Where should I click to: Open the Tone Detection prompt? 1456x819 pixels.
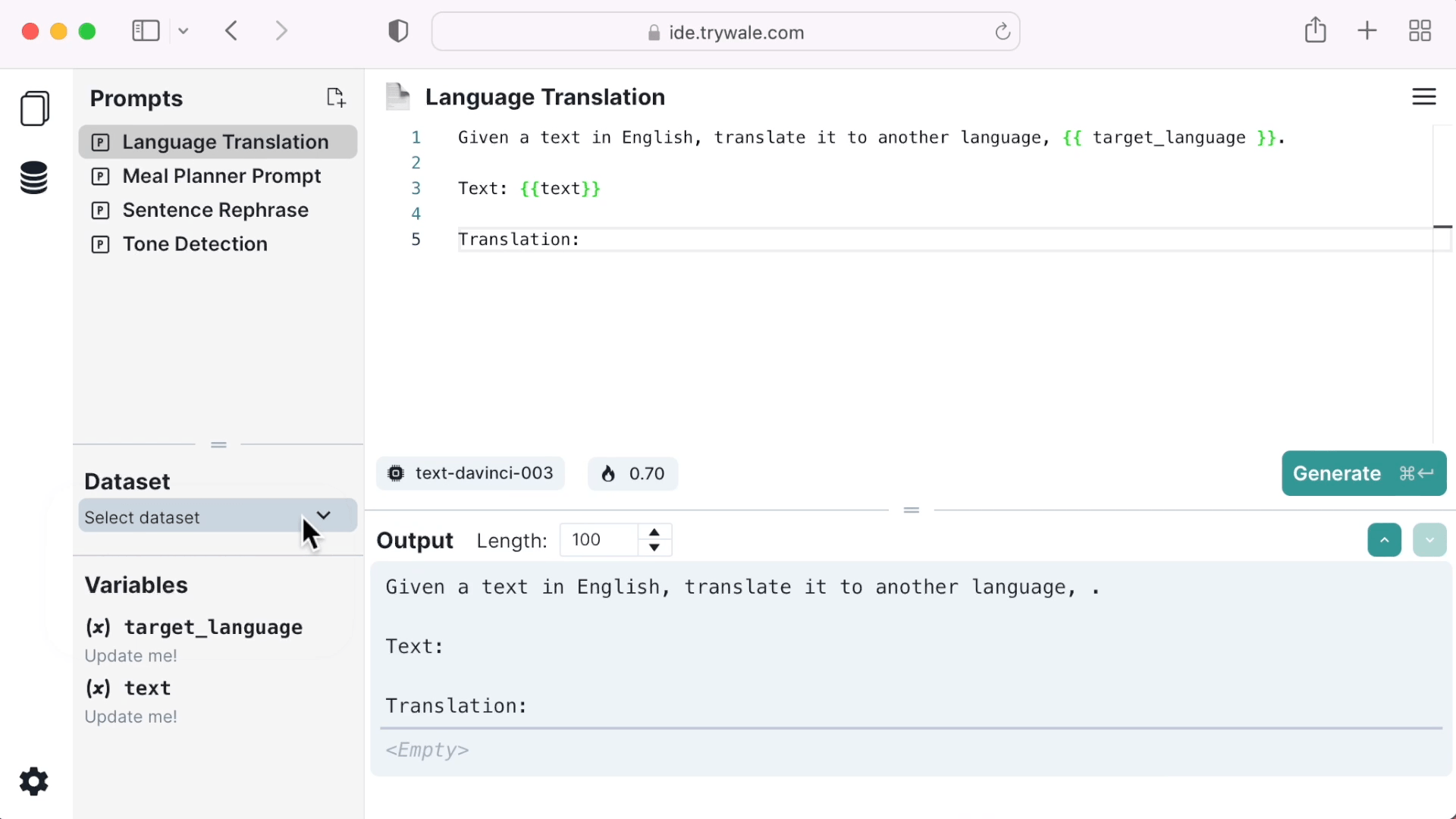tap(195, 244)
